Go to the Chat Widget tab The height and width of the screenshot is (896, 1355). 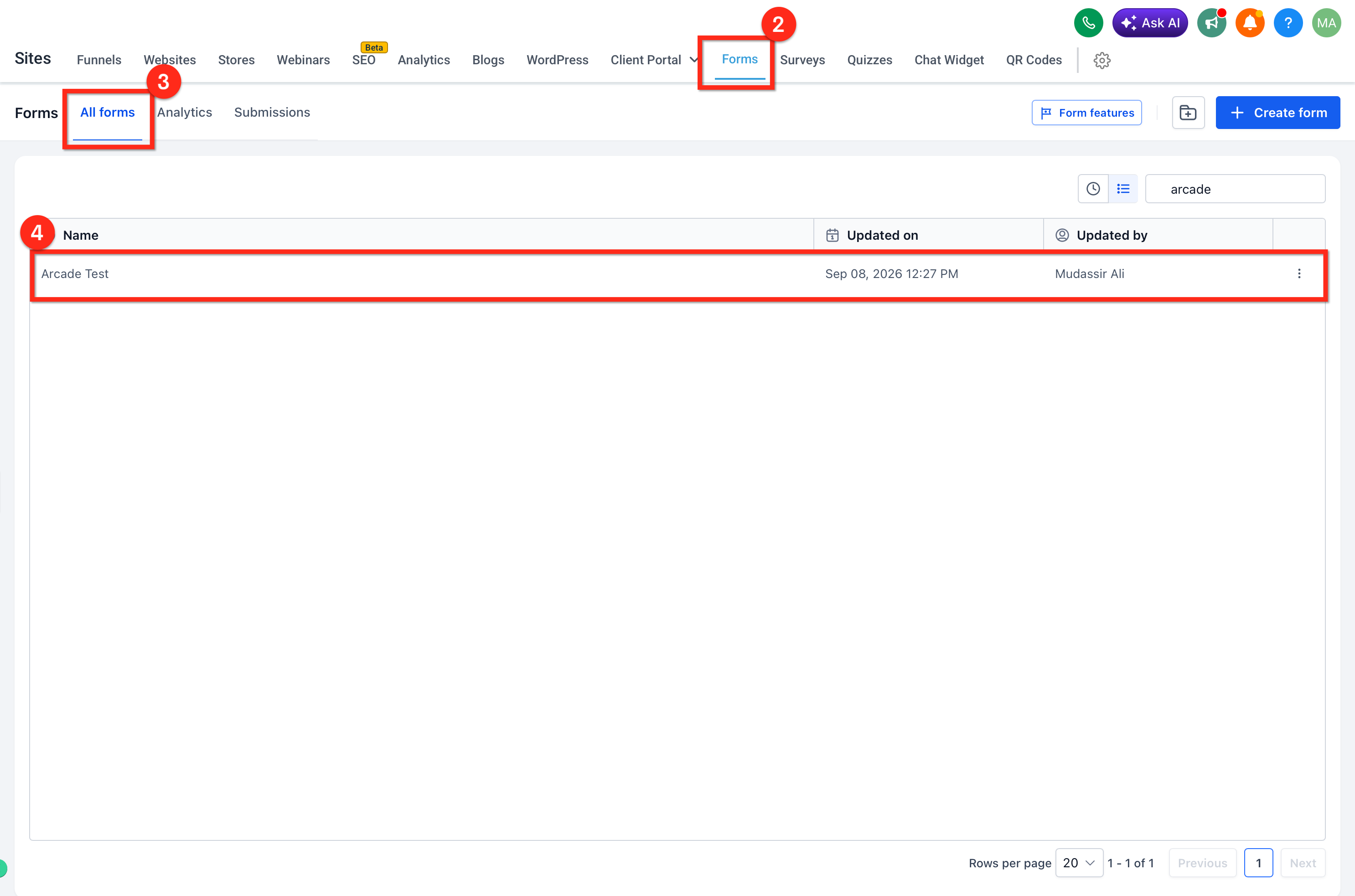click(949, 60)
